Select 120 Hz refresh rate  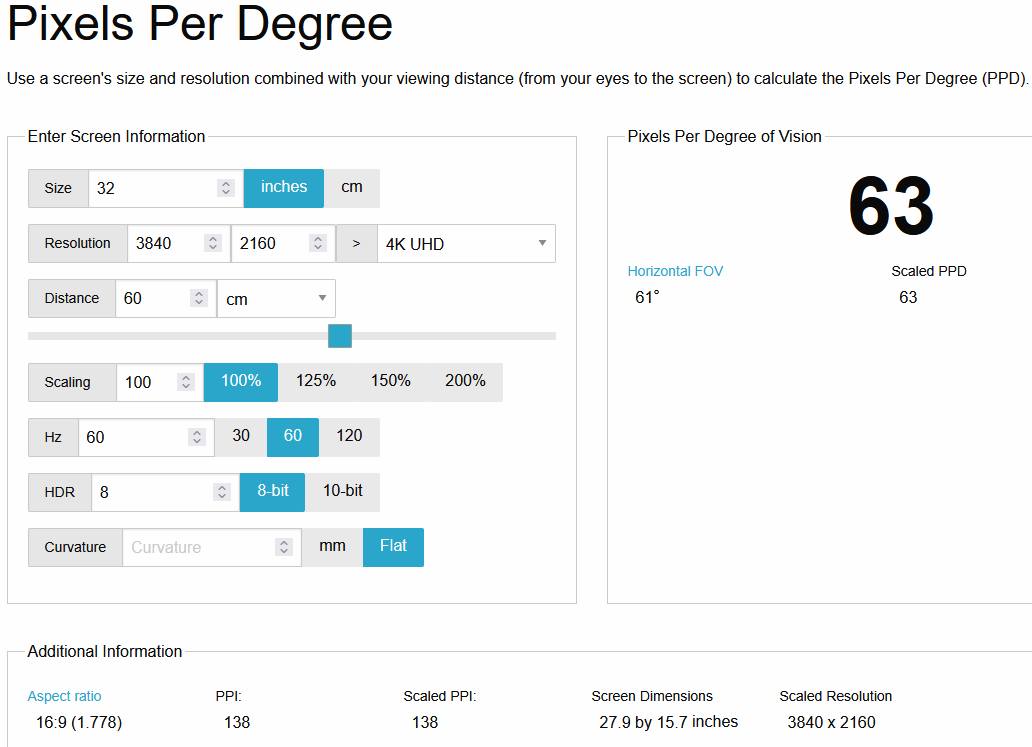click(x=349, y=437)
